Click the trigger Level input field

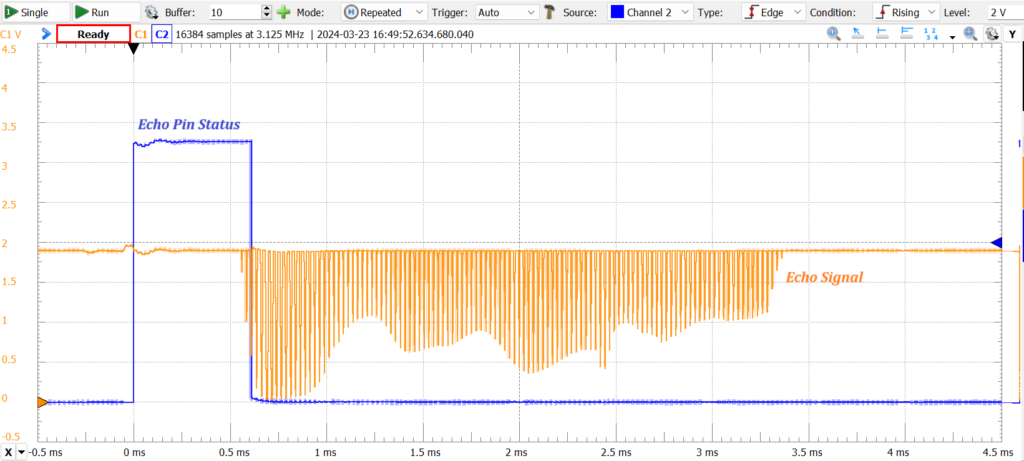click(x=1003, y=13)
